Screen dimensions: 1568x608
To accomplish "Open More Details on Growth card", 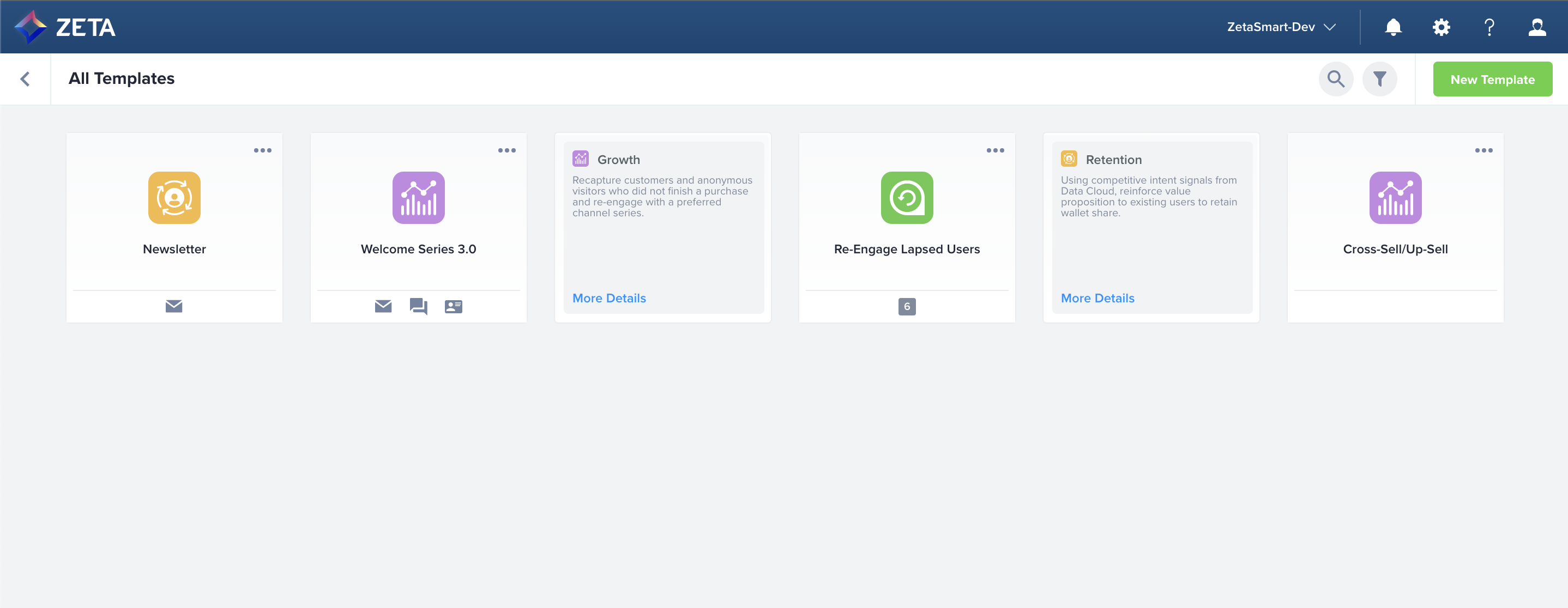I will pos(608,298).
